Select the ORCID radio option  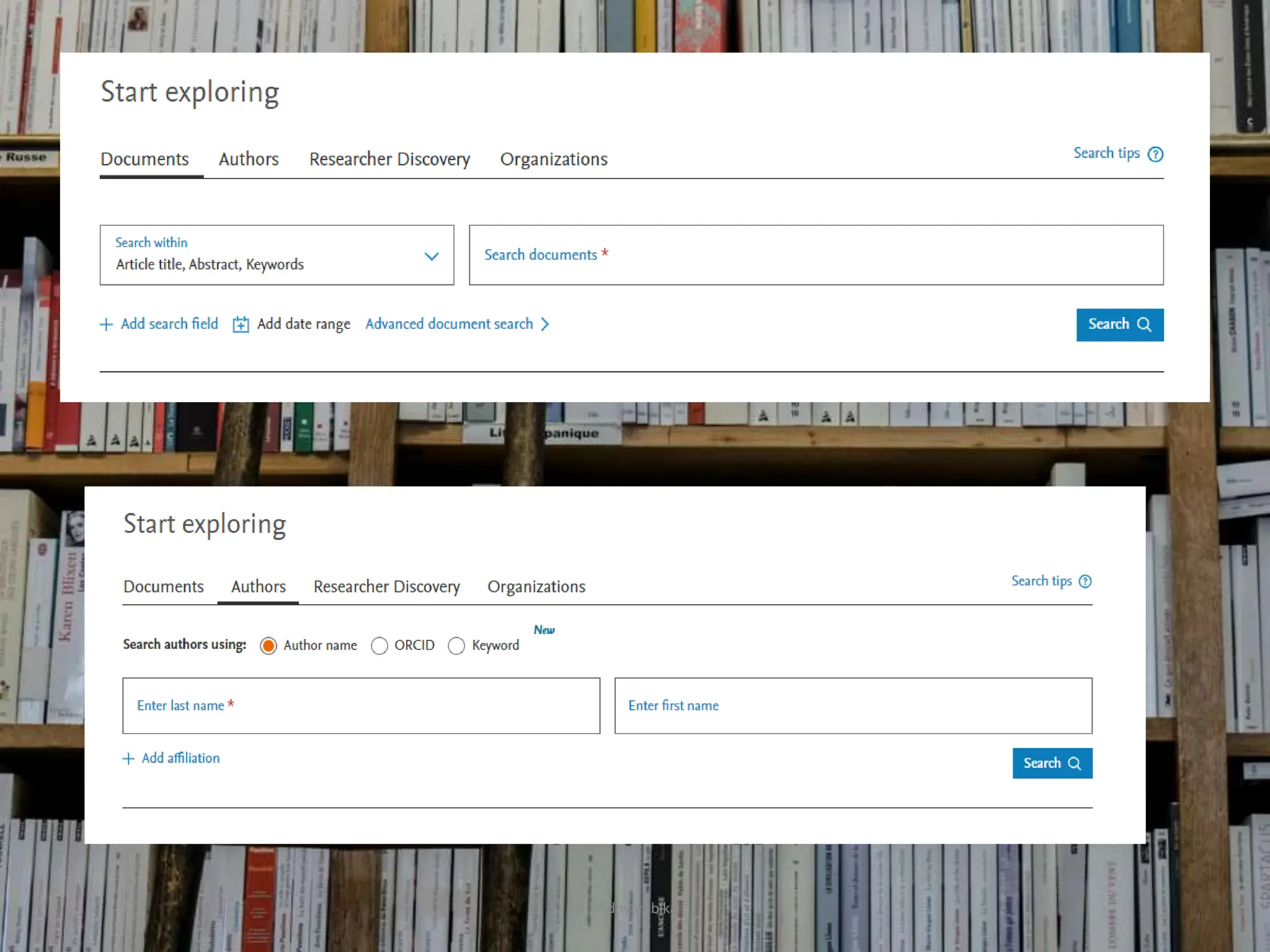point(380,646)
